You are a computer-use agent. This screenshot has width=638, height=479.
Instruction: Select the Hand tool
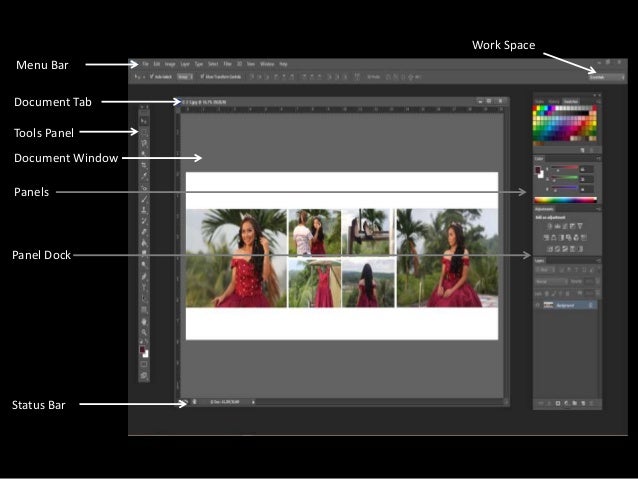[x=144, y=322]
